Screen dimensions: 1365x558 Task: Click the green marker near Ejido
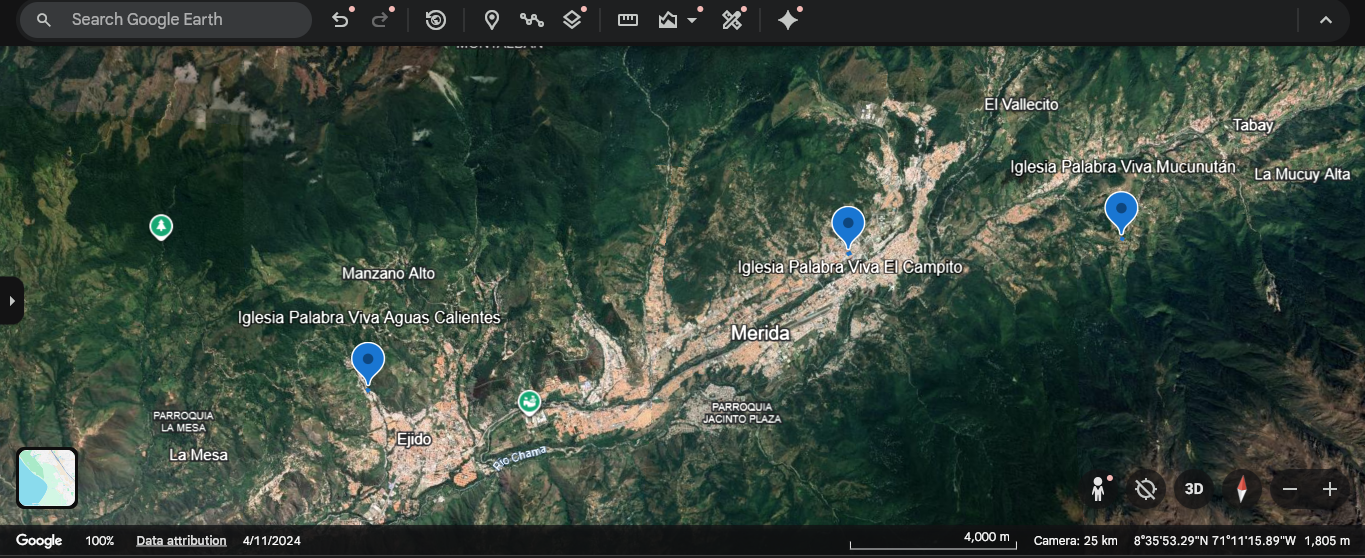tap(529, 402)
